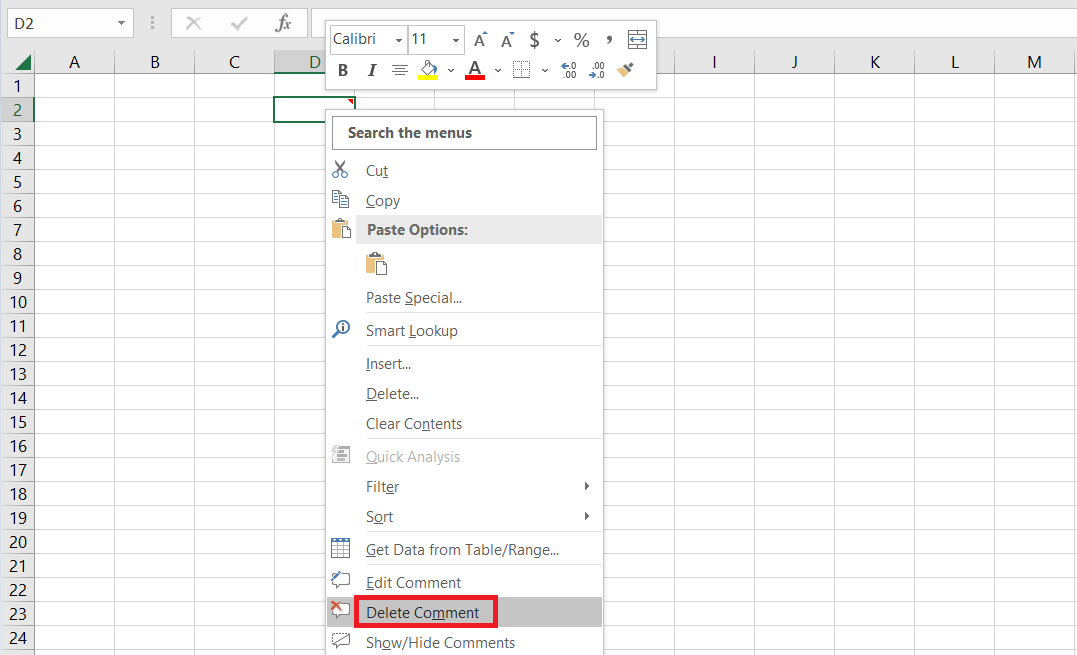This screenshot has height=655, width=1077.
Task: Click the borders icon
Action: tap(522, 70)
